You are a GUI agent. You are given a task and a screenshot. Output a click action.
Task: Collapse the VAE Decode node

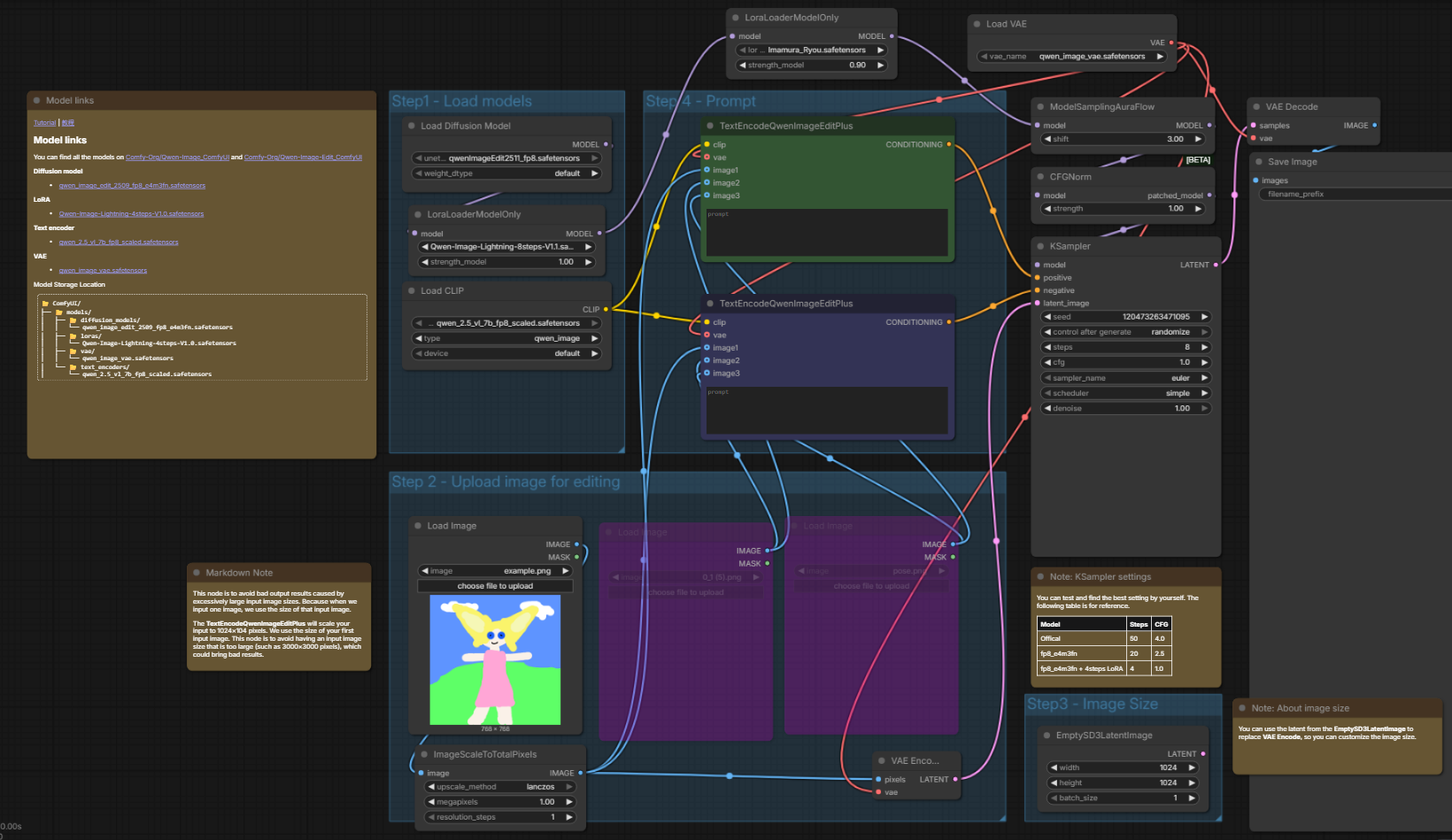1257,107
